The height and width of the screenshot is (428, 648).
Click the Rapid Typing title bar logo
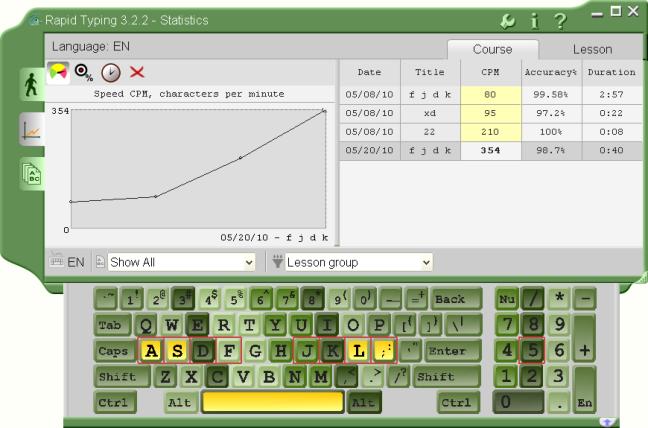(35, 21)
